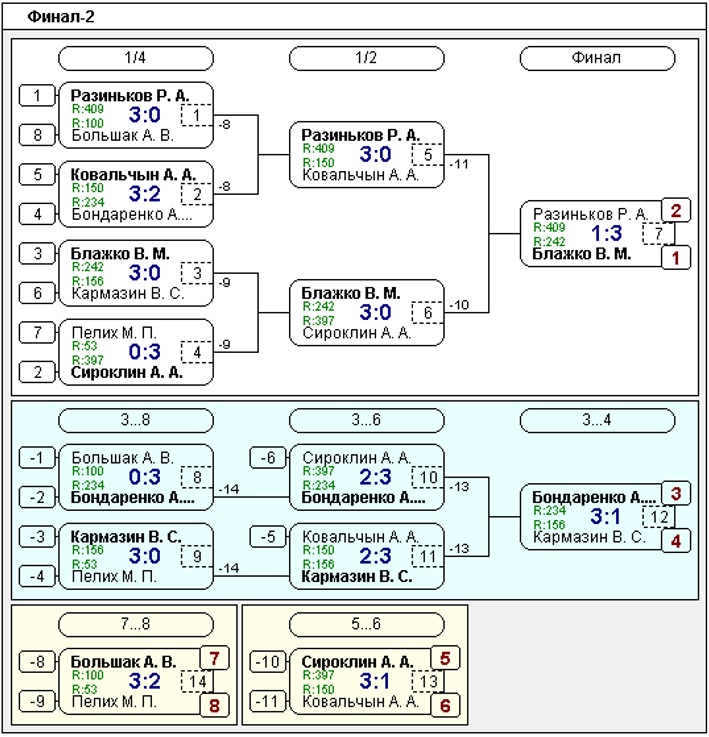Screen dimensions: 709x737
Task: Click red place box 4 below Кармазин
Action: [676, 541]
